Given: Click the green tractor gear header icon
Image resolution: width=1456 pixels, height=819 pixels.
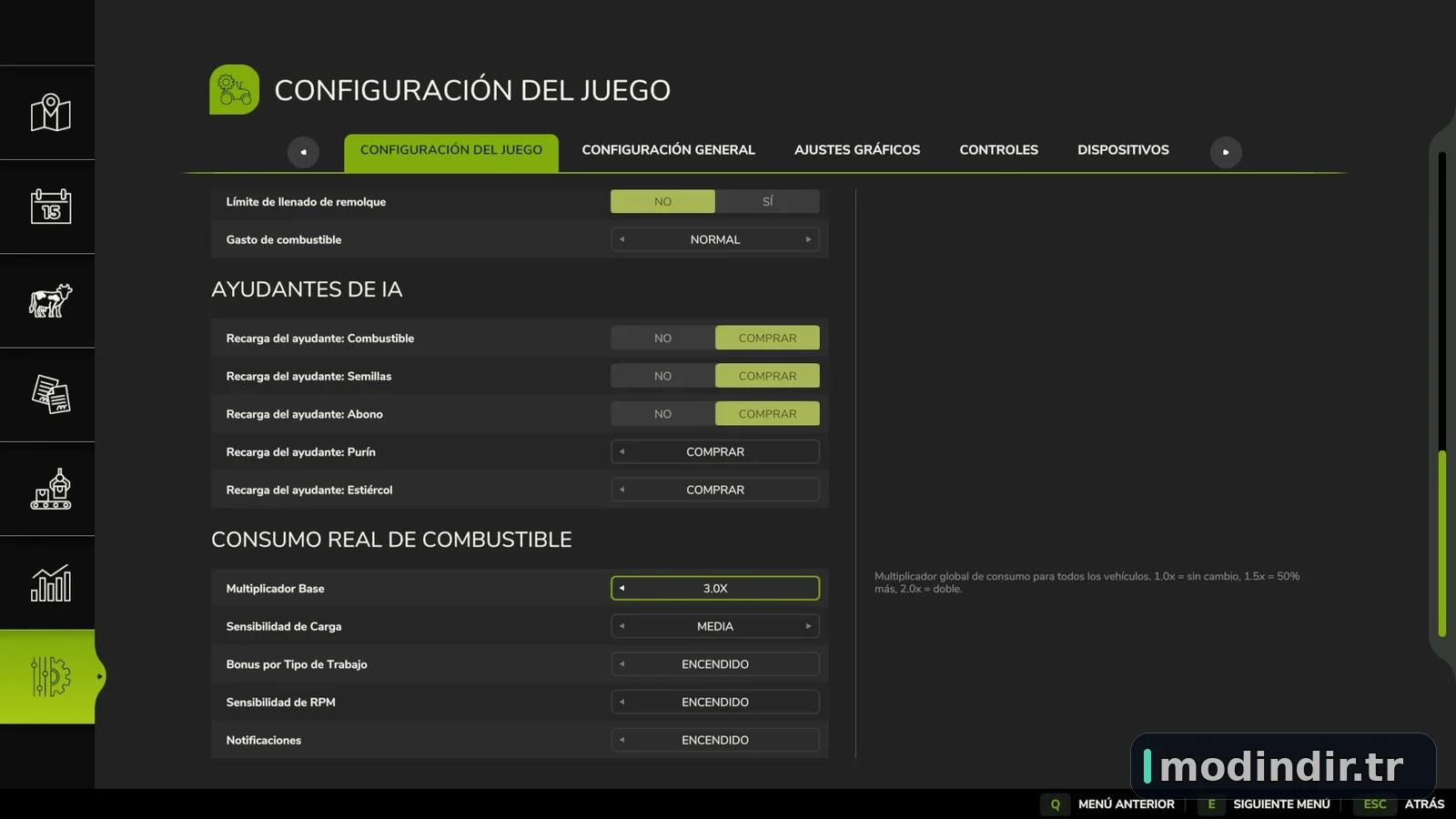Looking at the screenshot, I should tap(234, 89).
